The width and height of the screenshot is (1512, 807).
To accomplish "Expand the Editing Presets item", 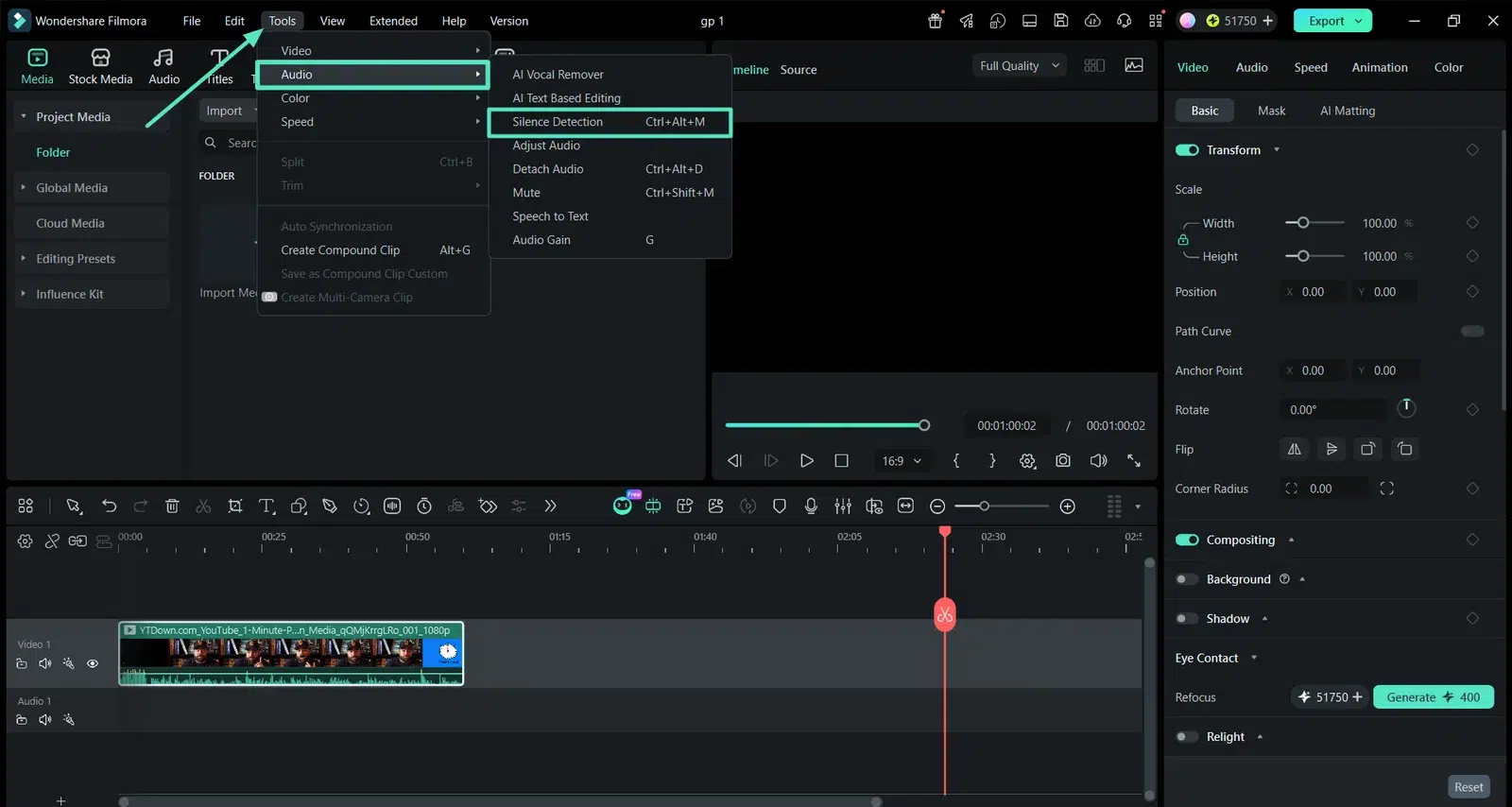I will 24,258.
